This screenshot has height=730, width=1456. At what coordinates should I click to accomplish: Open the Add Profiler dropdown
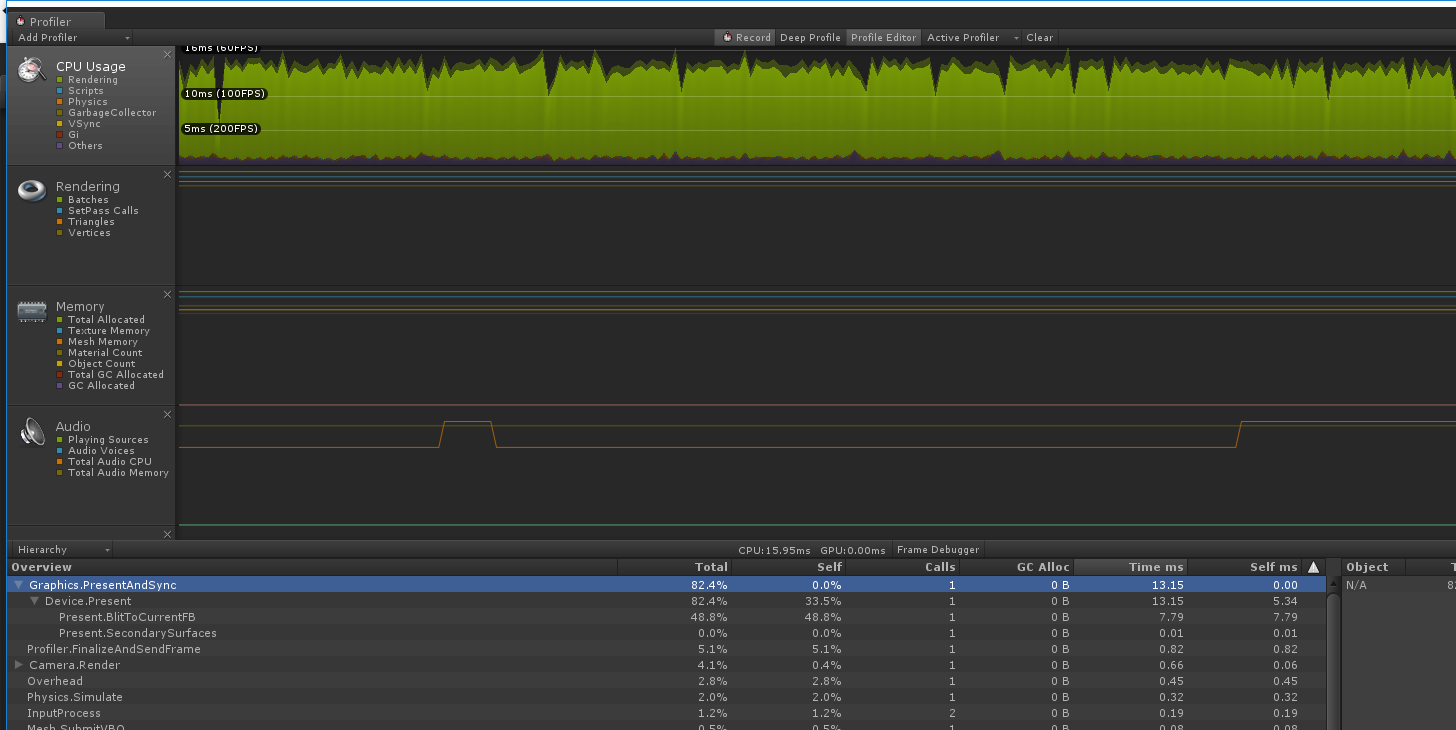[73, 37]
